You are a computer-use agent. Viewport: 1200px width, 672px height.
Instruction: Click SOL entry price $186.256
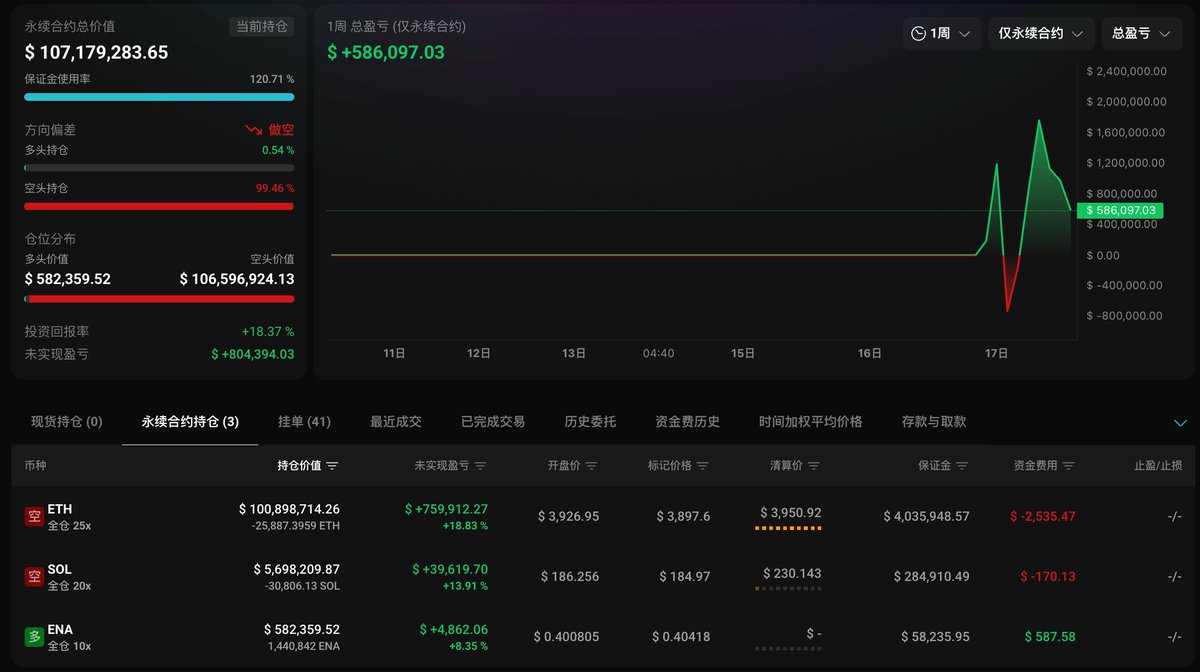[x=570, y=576]
